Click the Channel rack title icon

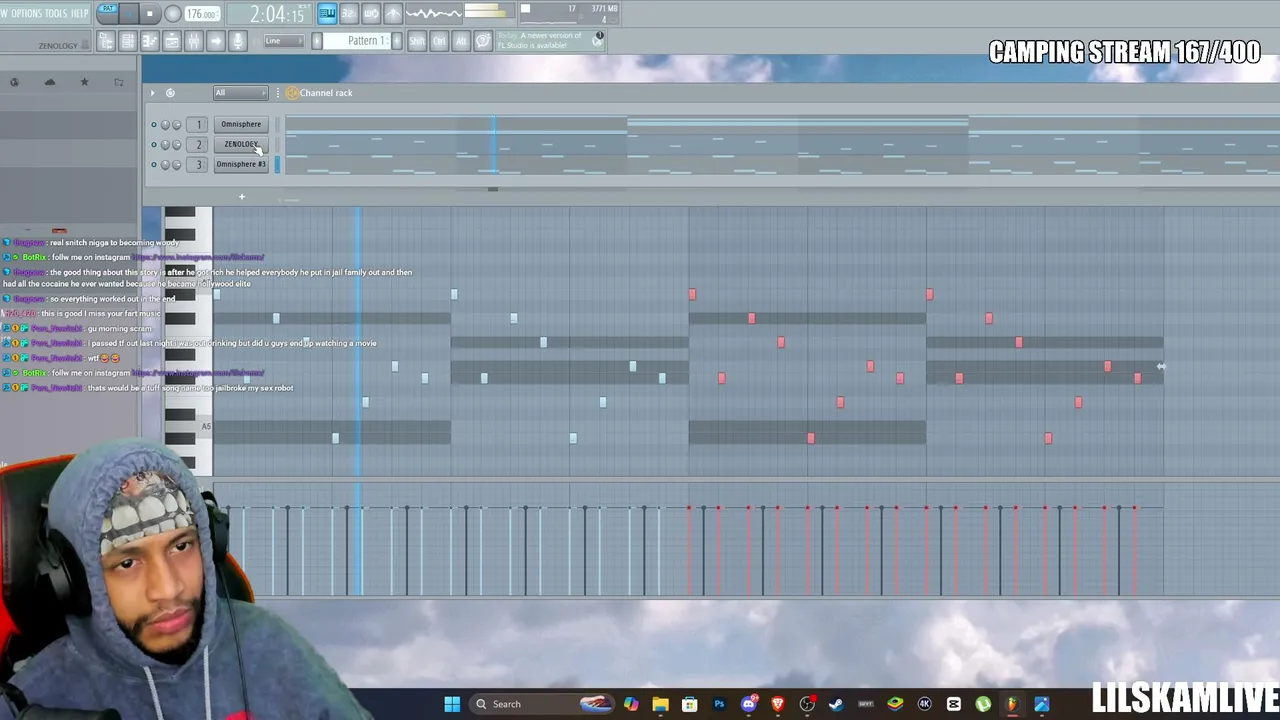(292, 93)
